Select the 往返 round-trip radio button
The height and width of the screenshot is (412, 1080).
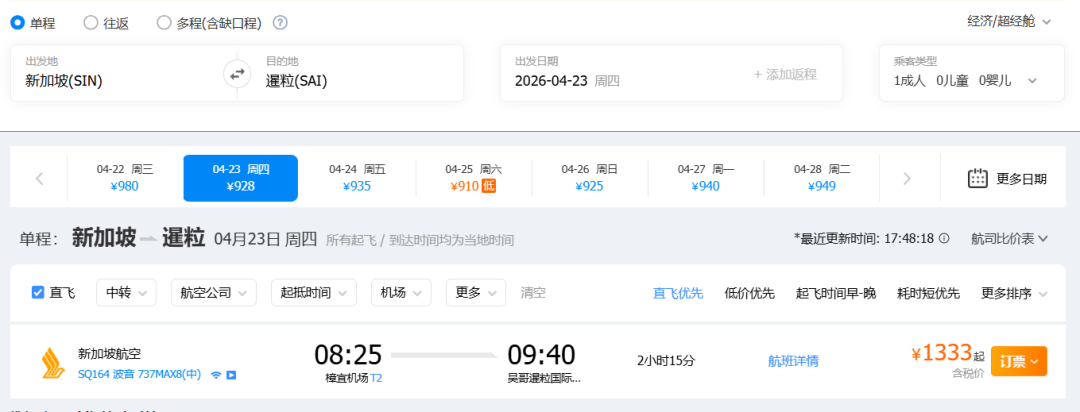click(x=91, y=22)
